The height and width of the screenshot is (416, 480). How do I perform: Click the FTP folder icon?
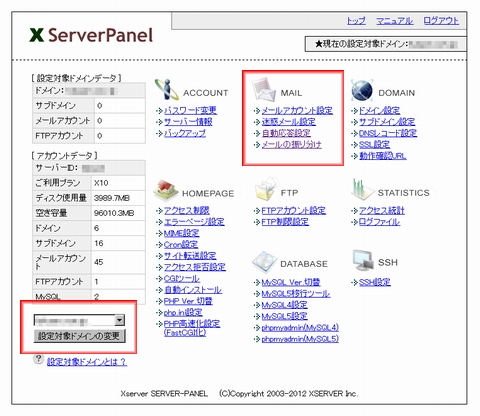266,189
